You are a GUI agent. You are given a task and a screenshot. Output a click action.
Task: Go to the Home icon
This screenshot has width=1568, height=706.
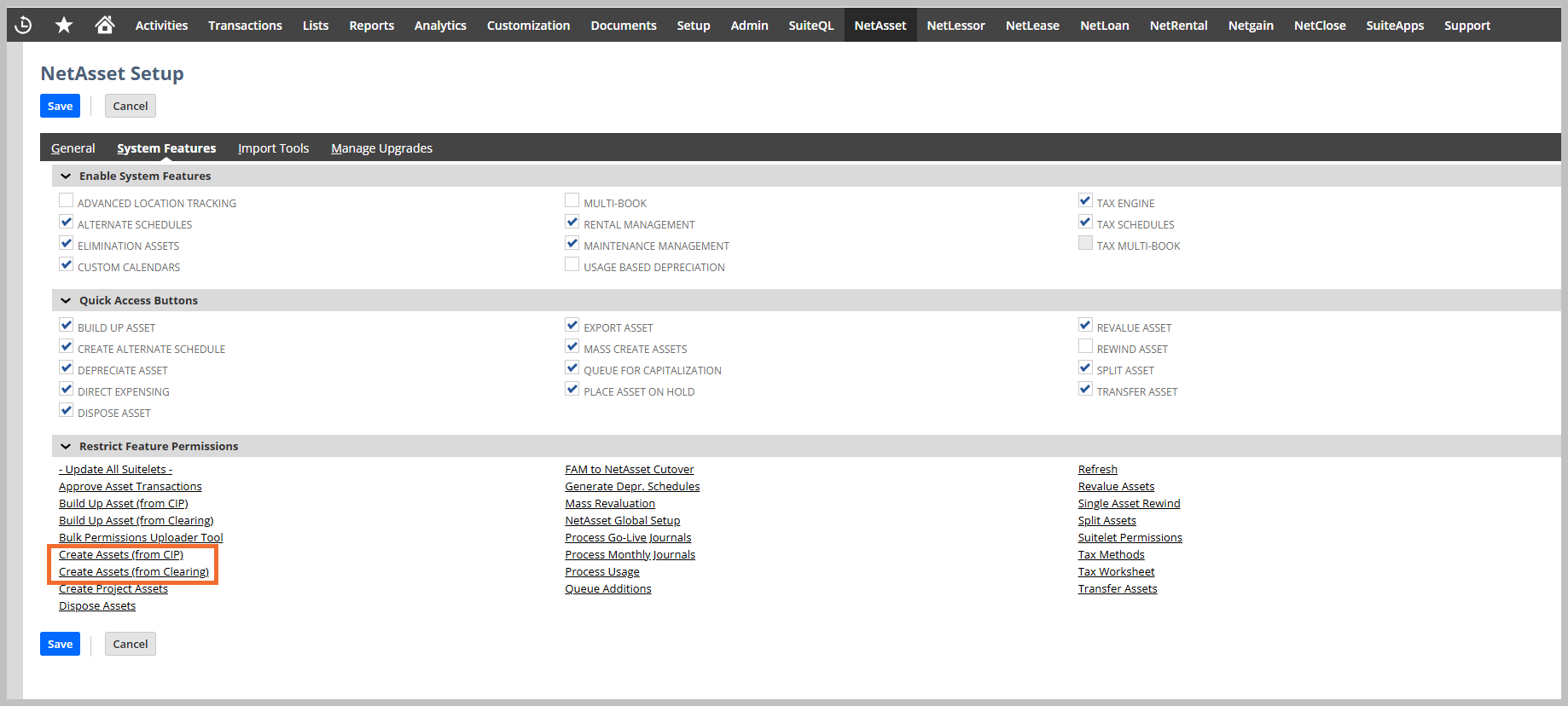[x=105, y=26]
